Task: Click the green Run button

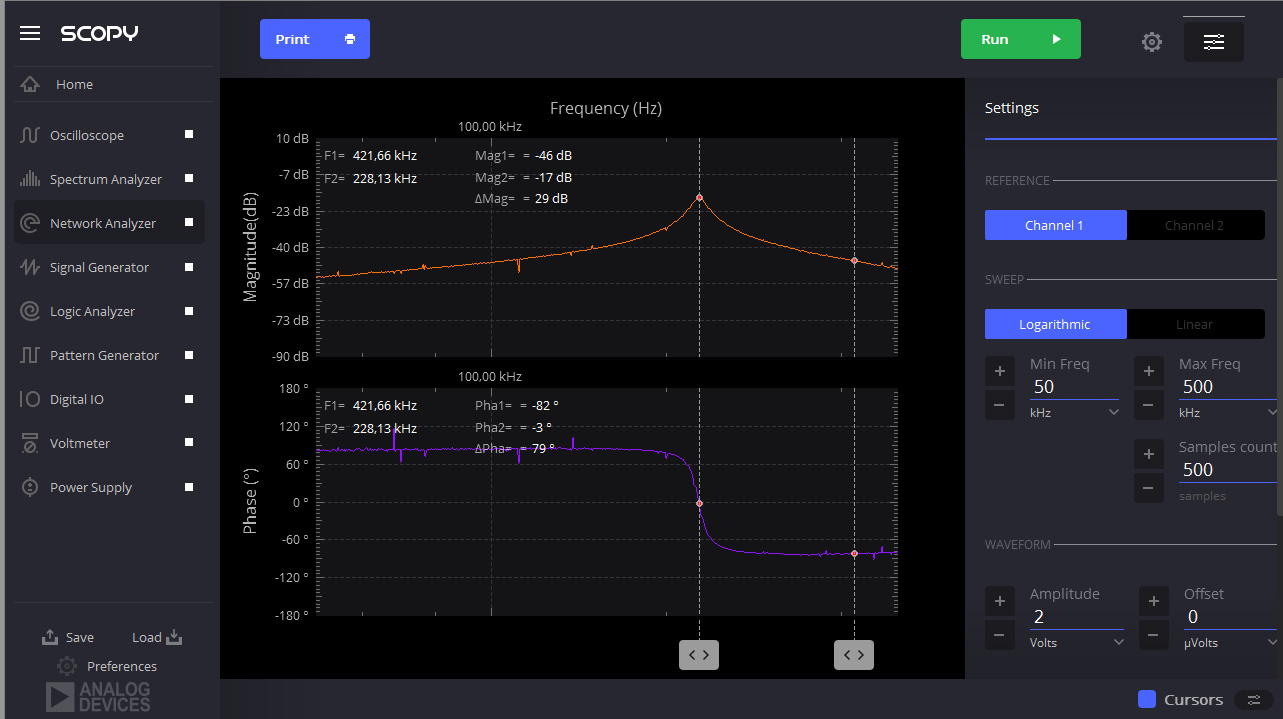Action: pyautogui.click(x=1021, y=39)
